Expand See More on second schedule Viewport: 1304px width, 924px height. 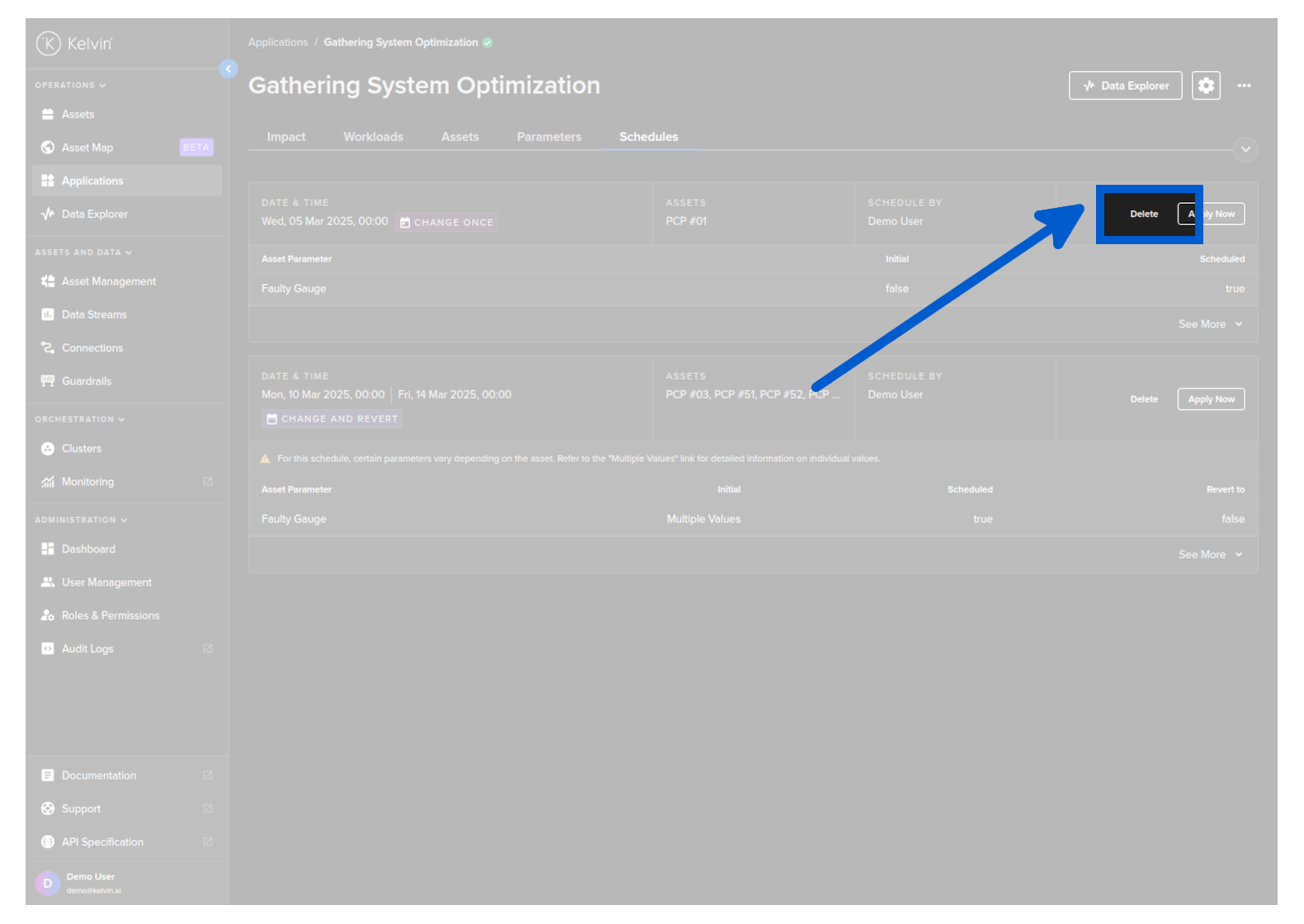click(x=1209, y=554)
